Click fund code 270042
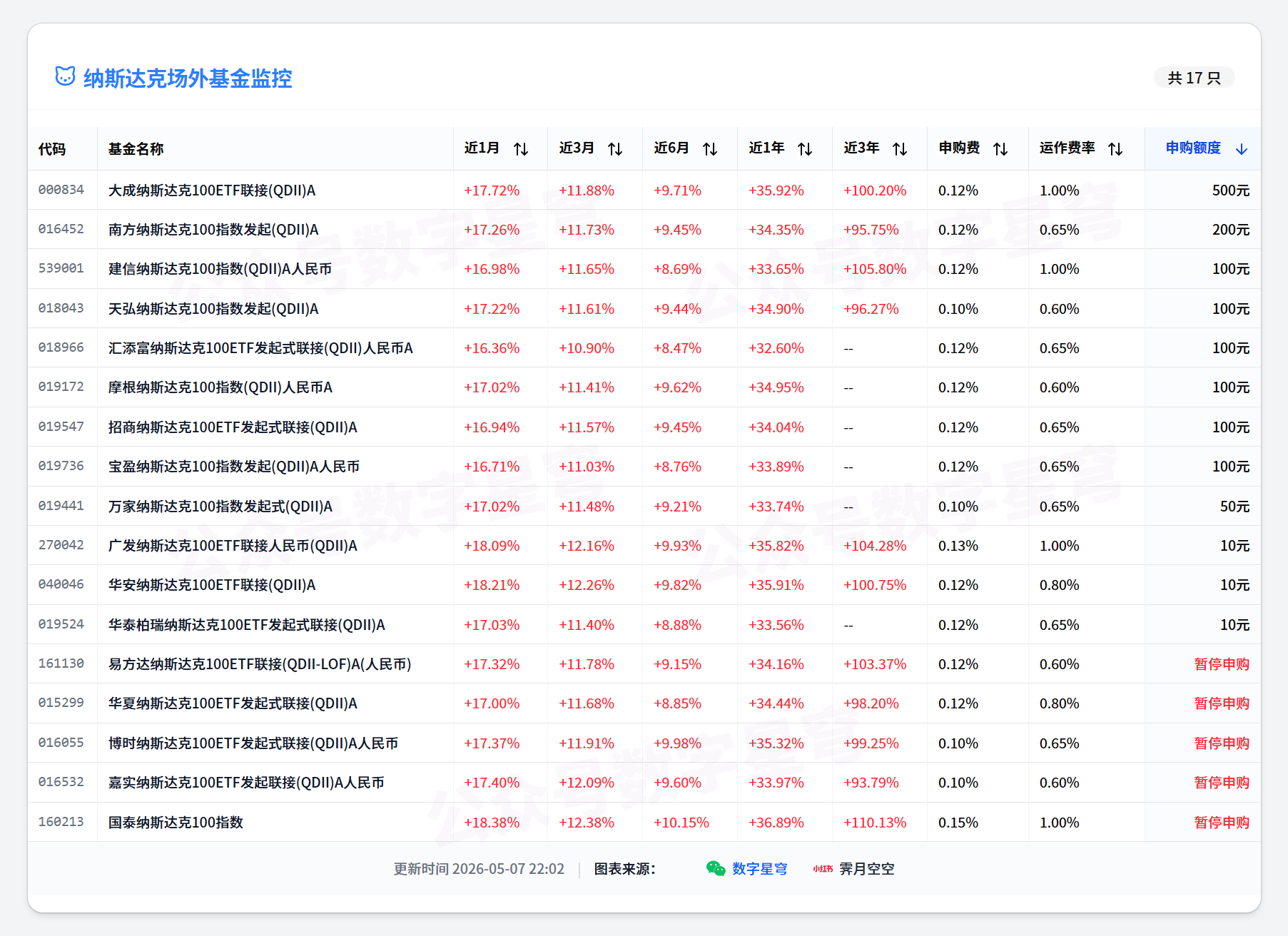Screen dimensions: 1288x936 pyautogui.click(x=61, y=545)
